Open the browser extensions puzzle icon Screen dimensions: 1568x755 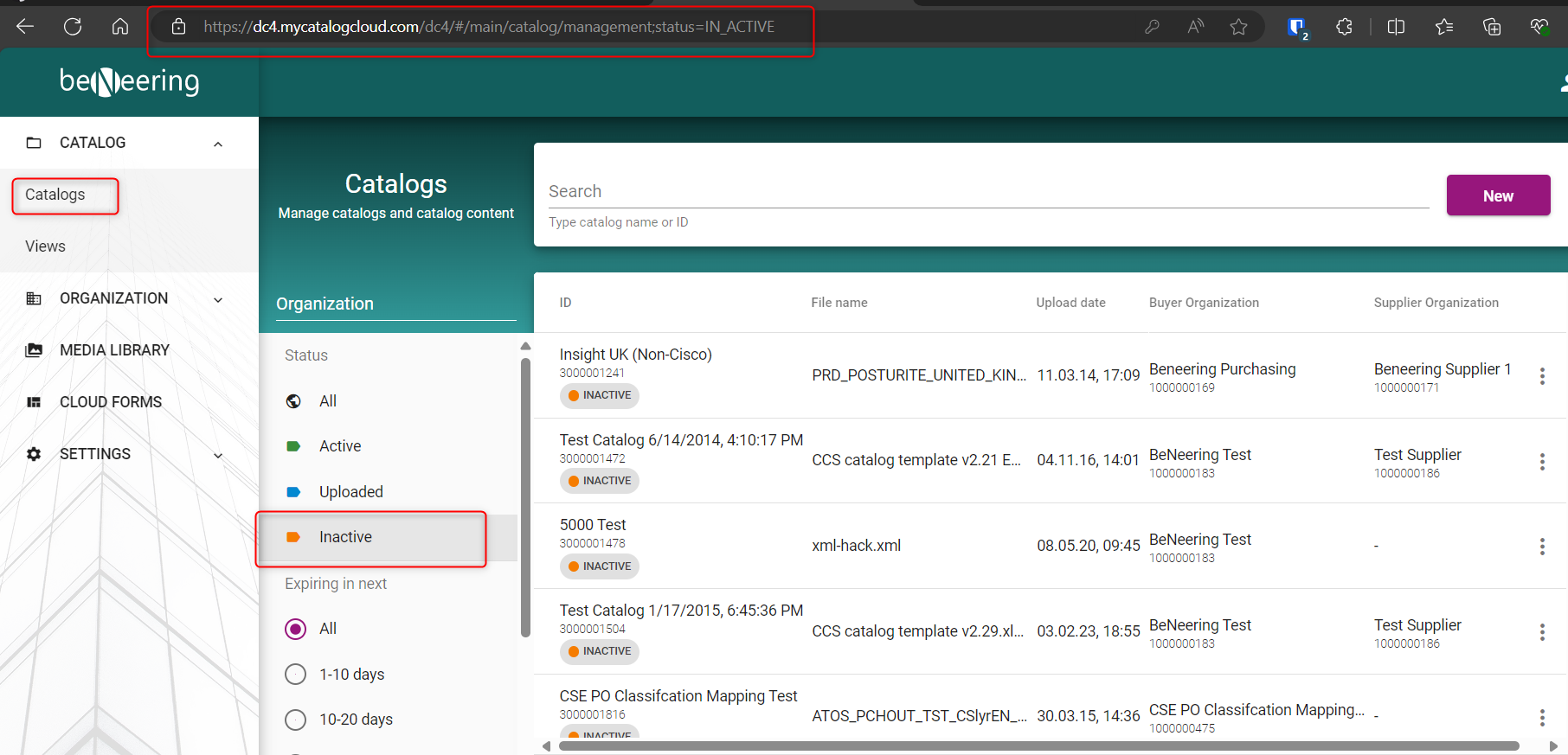1344,27
